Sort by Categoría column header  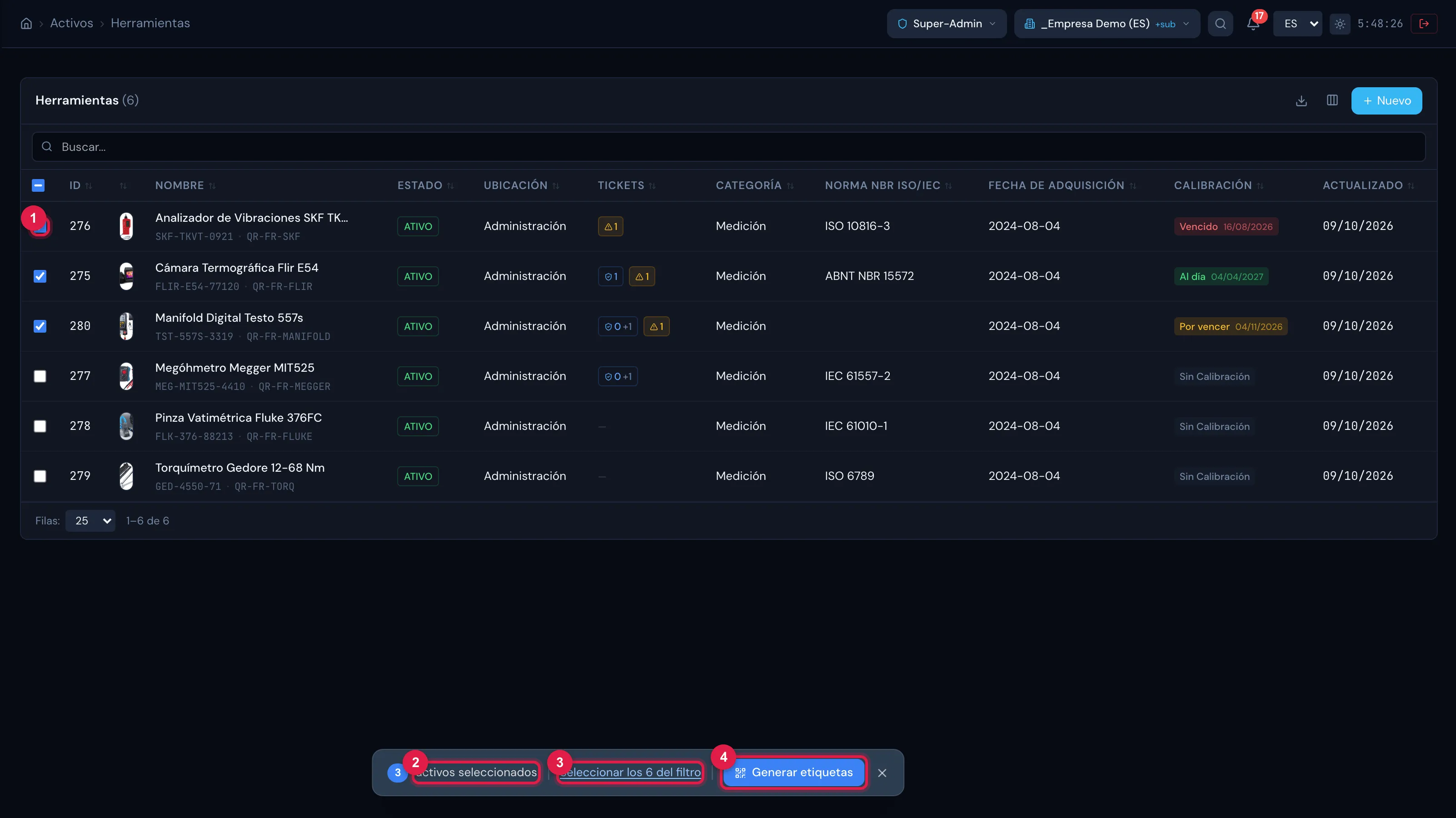[x=754, y=185]
